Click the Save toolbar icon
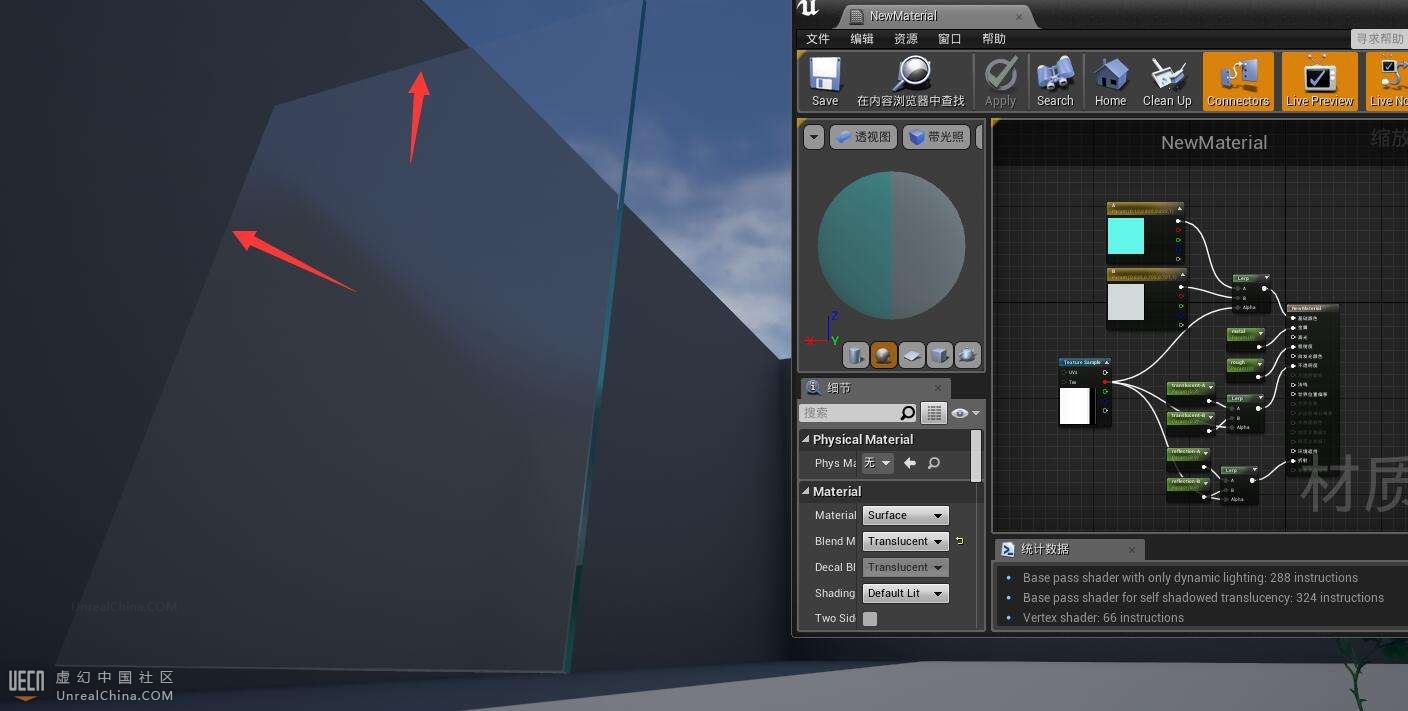This screenshot has width=1408, height=711. click(825, 81)
